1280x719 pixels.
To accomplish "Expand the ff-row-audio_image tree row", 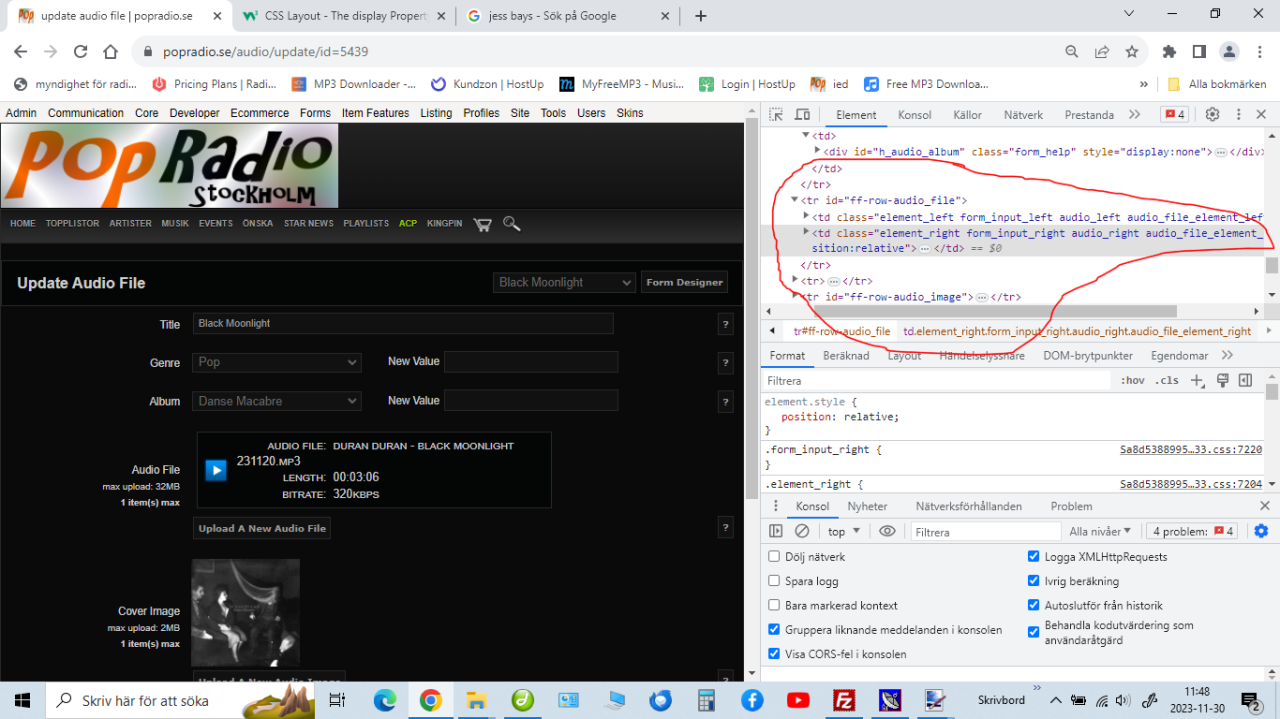I will coord(796,297).
